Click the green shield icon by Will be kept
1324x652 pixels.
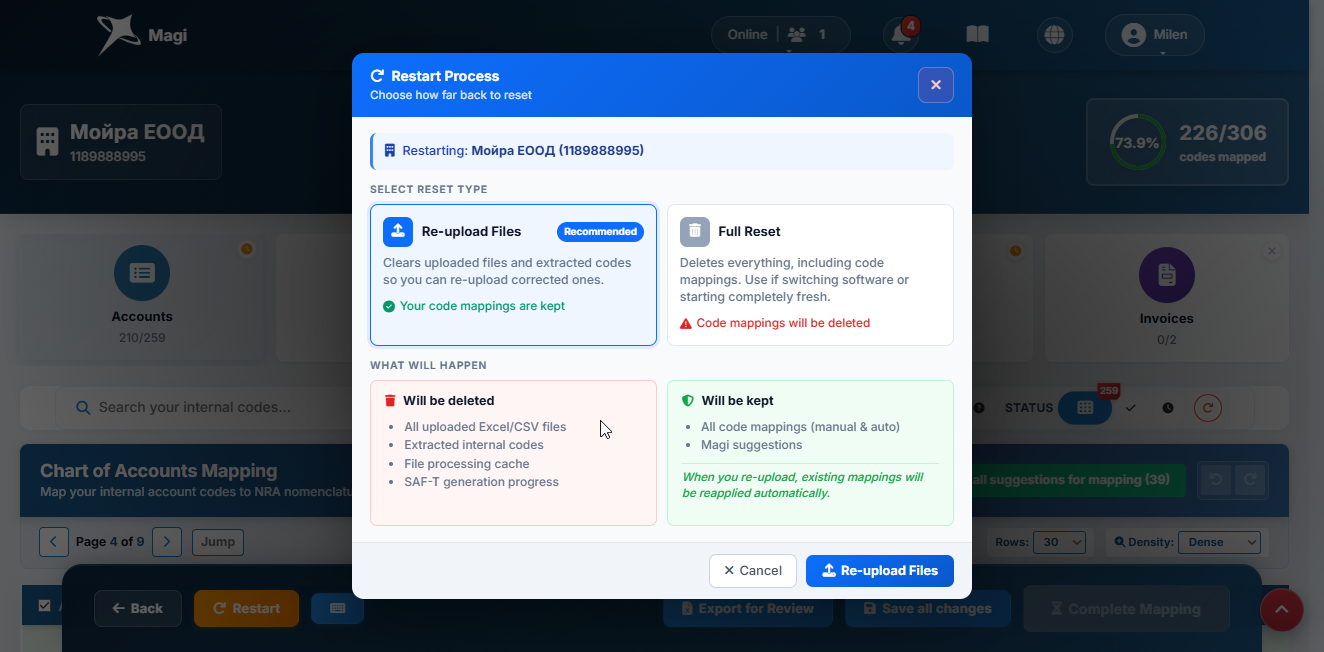[687, 401]
